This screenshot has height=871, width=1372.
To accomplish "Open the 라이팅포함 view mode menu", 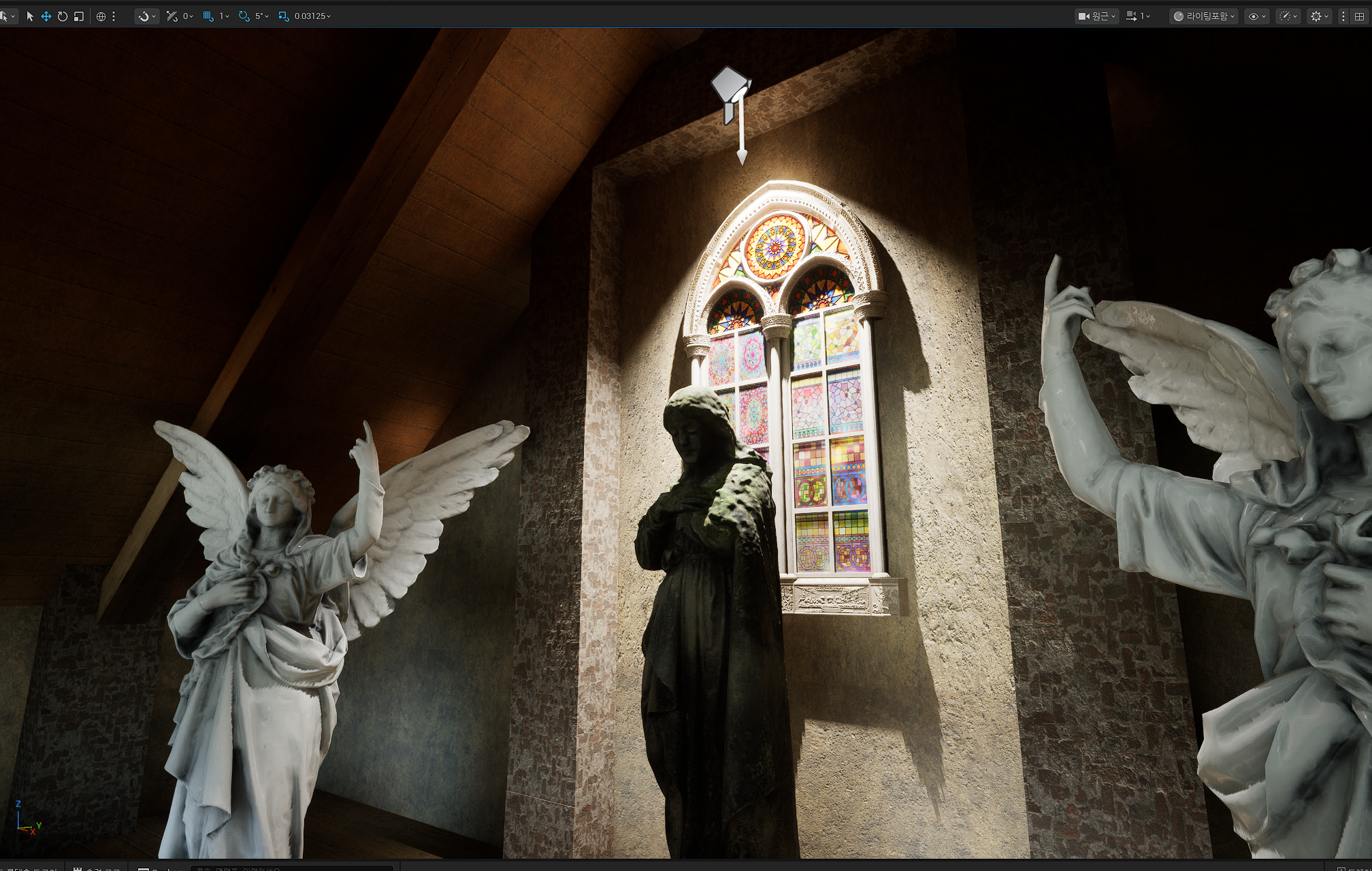I will 1204,16.
